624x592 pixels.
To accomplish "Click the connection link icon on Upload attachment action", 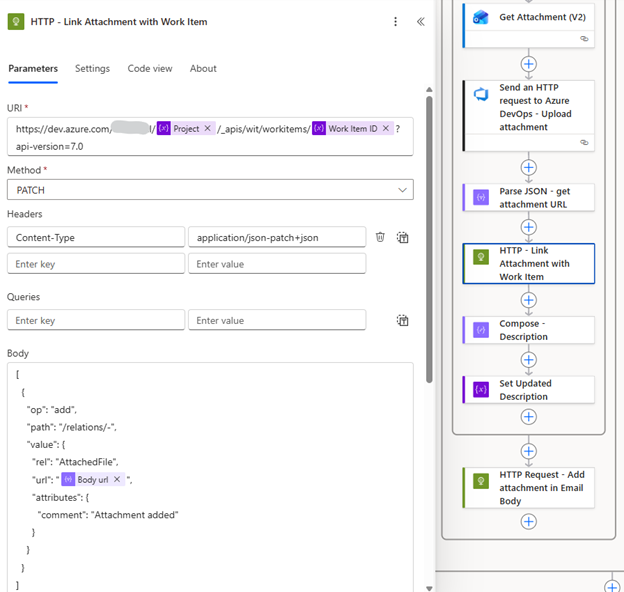I will click(x=584, y=142).
